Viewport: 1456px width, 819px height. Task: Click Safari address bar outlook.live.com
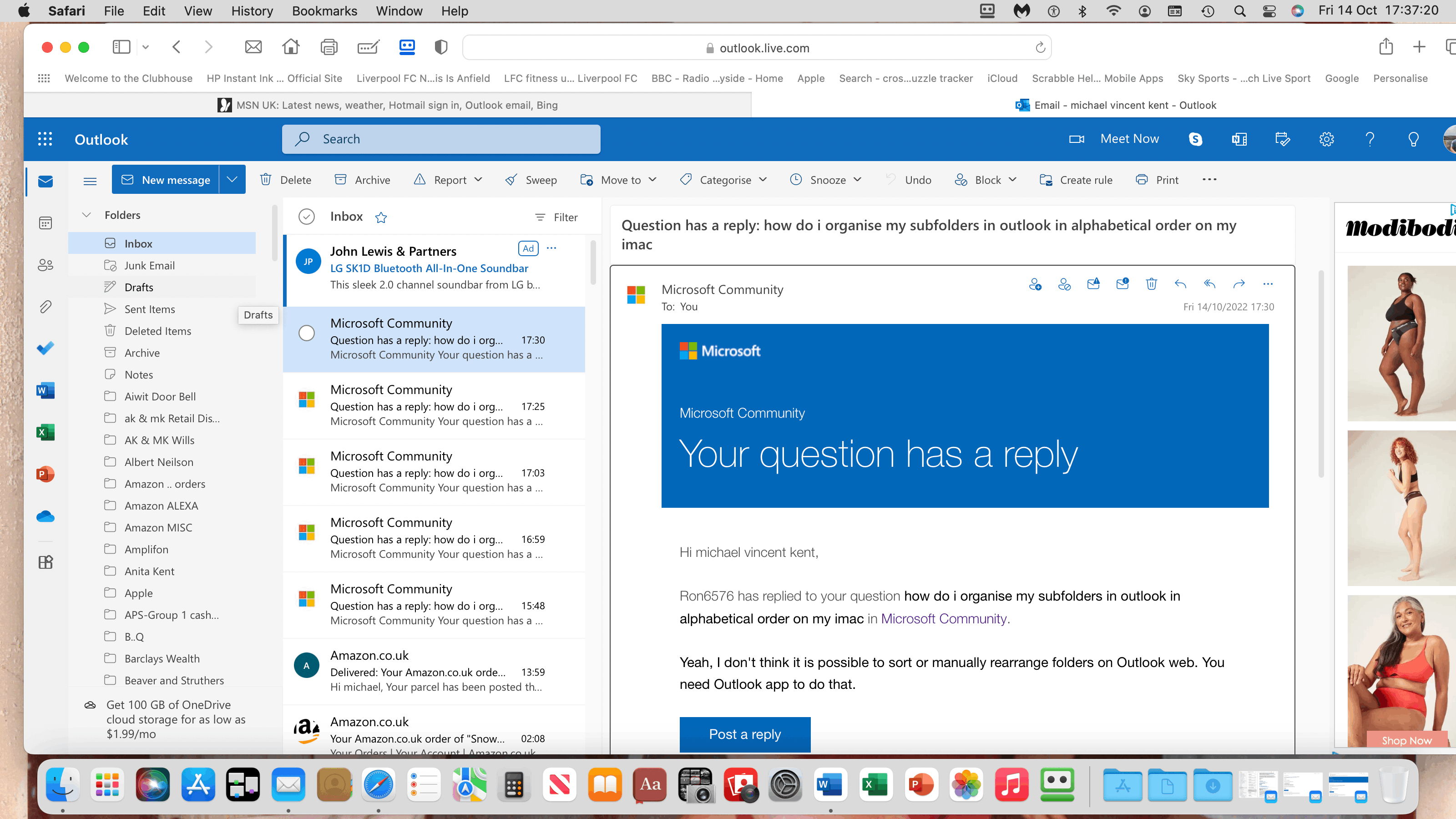click(x=756, y=47)
